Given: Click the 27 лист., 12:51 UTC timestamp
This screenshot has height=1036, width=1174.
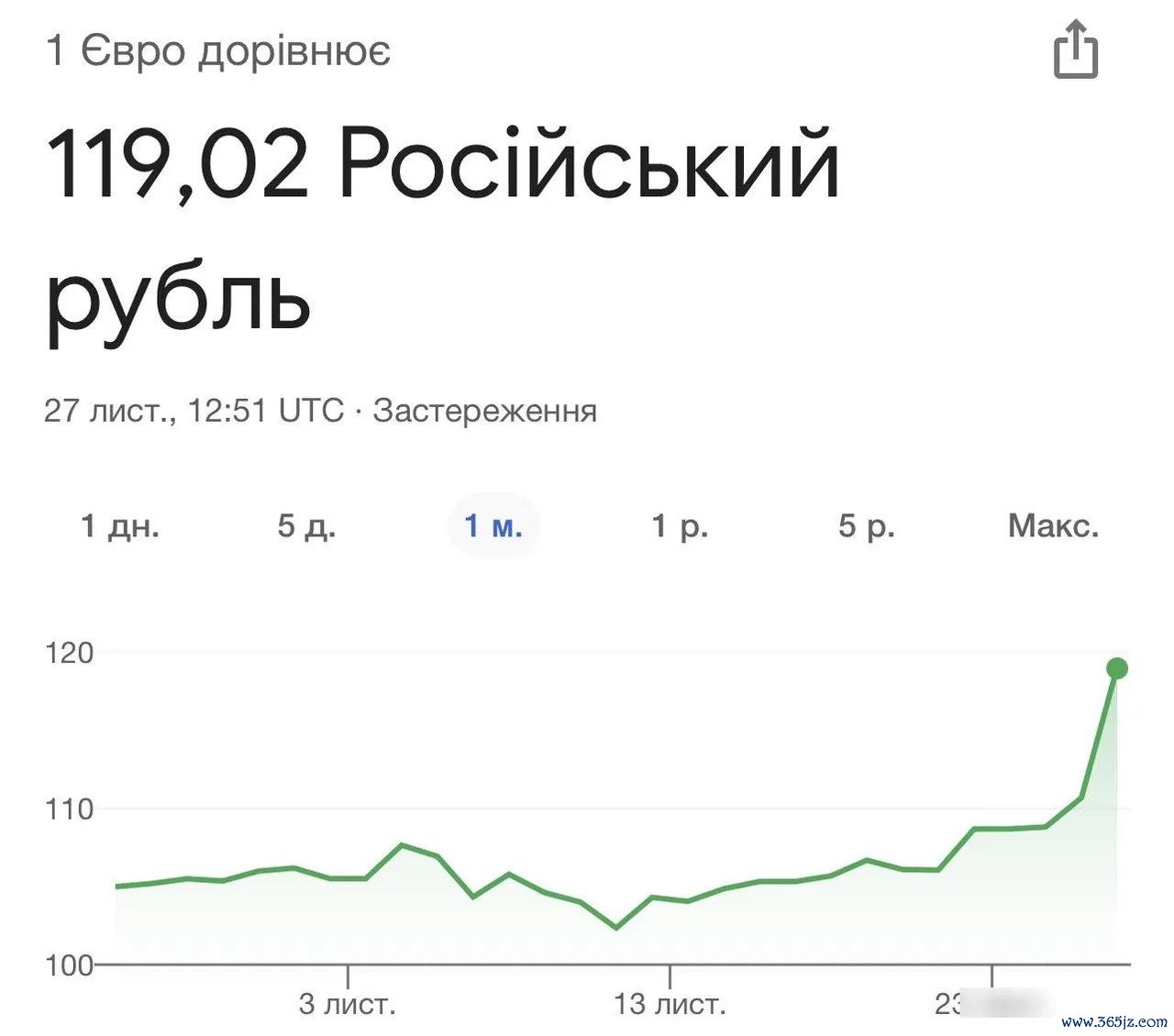Looking at the screenshot, I should (x=194, y=410).
